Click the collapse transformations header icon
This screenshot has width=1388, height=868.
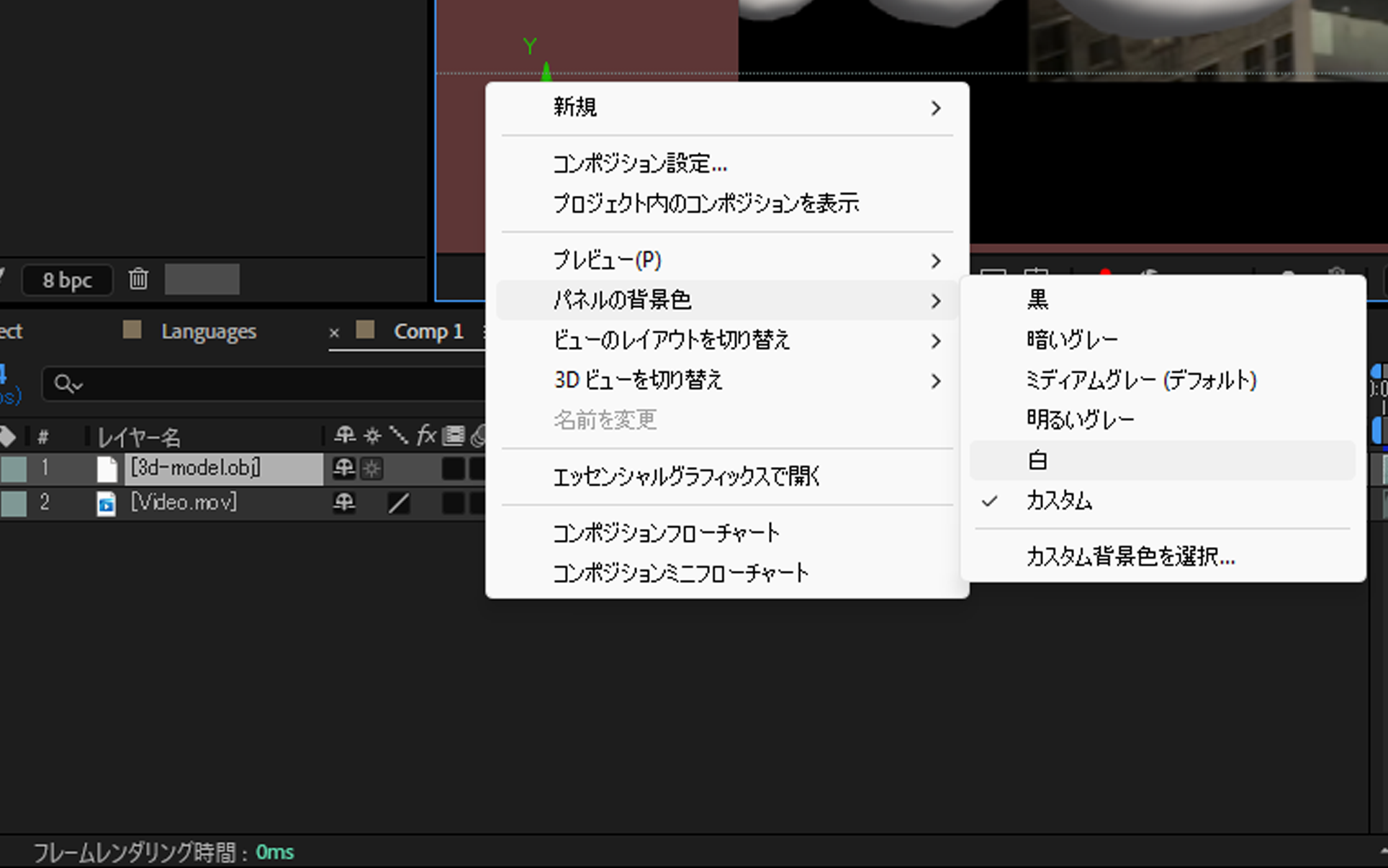coord(372,435)
